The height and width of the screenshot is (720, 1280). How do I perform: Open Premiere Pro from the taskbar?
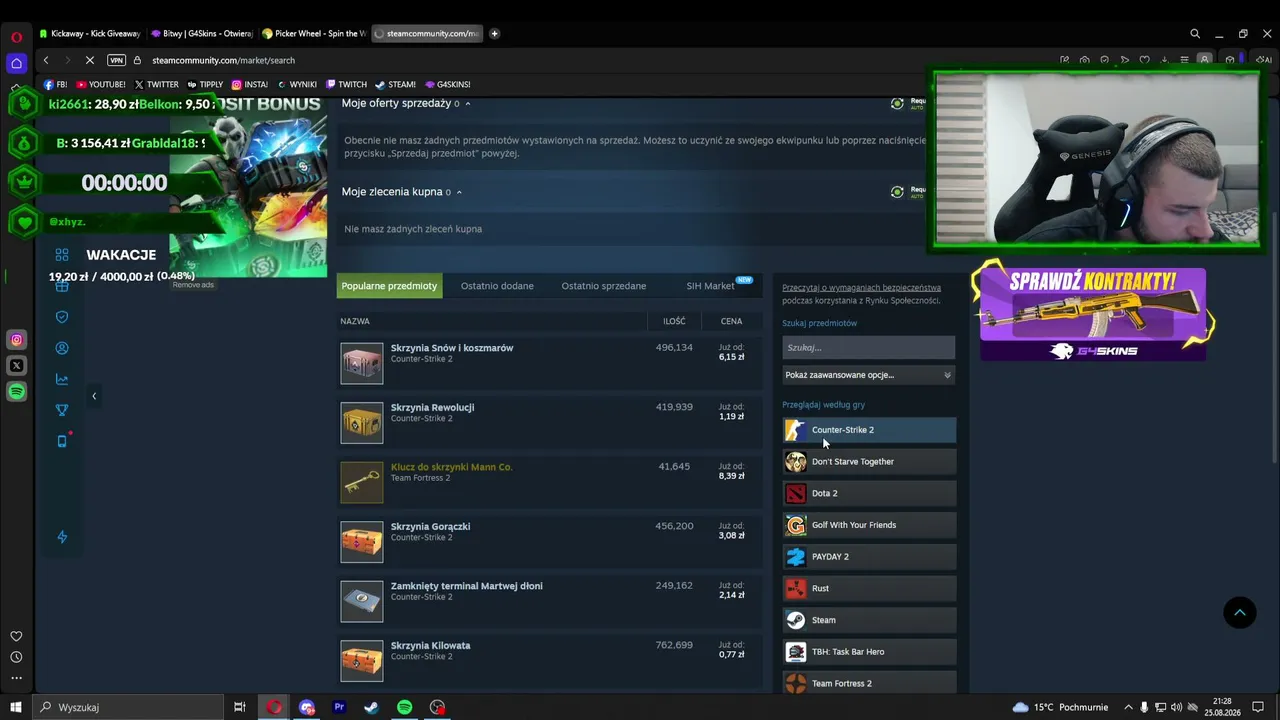pyautogui.click(x=339, y=707)
